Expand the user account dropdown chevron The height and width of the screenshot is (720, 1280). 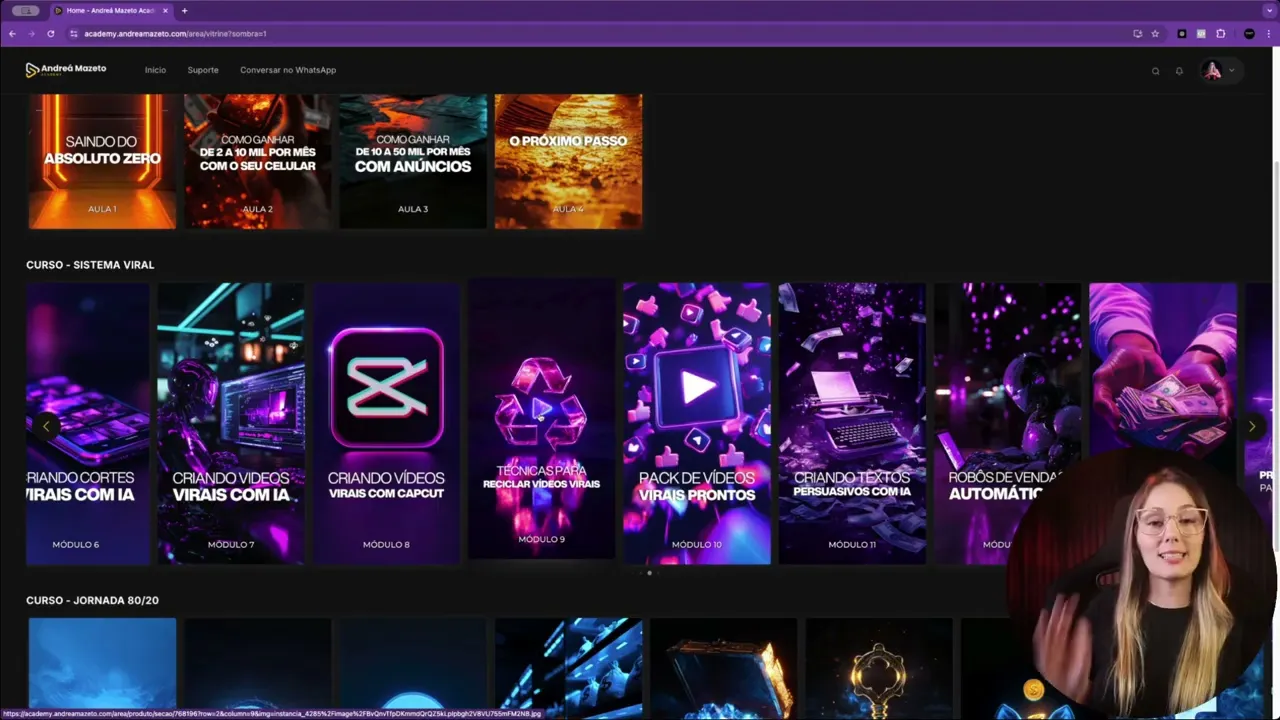coord(1231,70)
